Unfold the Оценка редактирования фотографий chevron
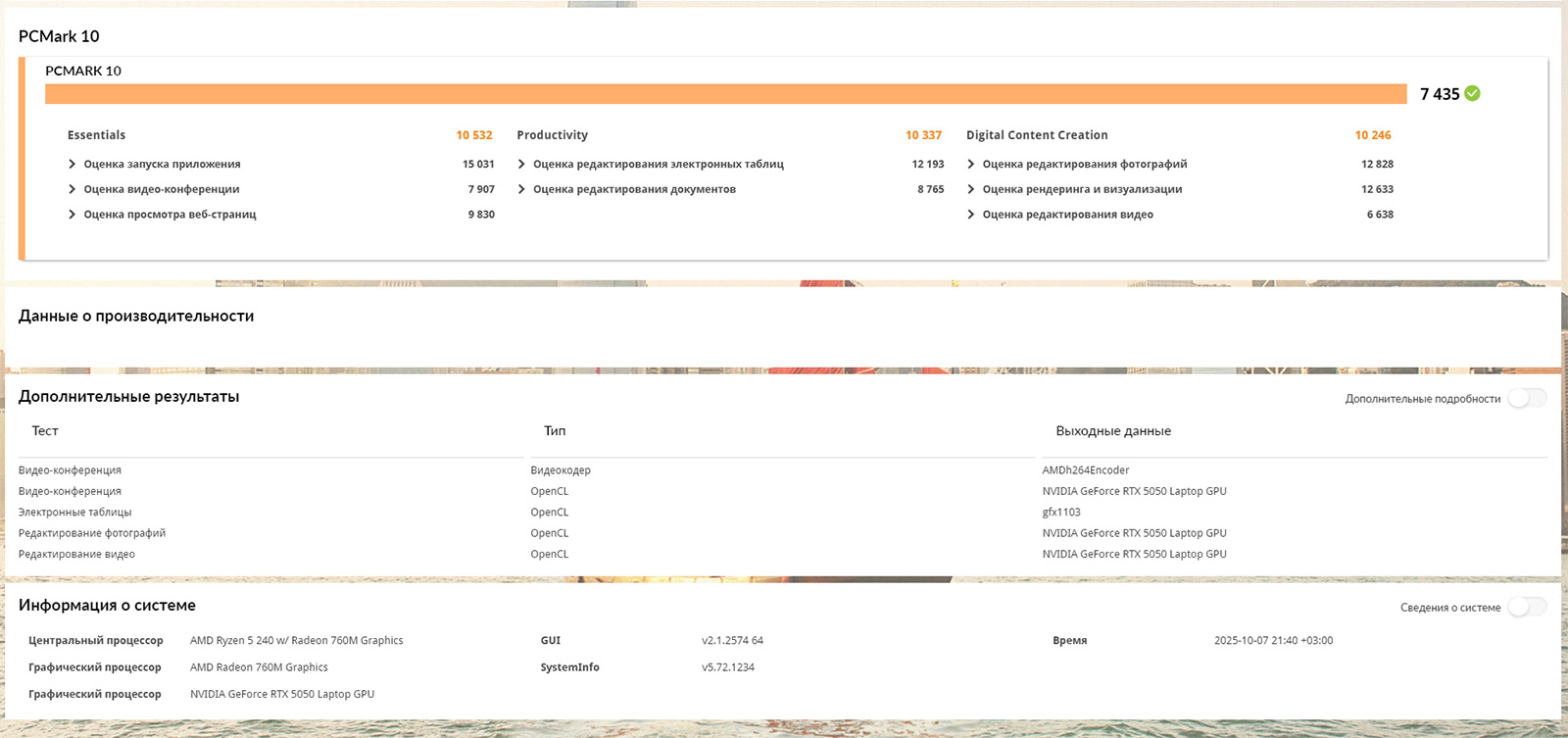Screen dimensions: 1568x738 971,165
